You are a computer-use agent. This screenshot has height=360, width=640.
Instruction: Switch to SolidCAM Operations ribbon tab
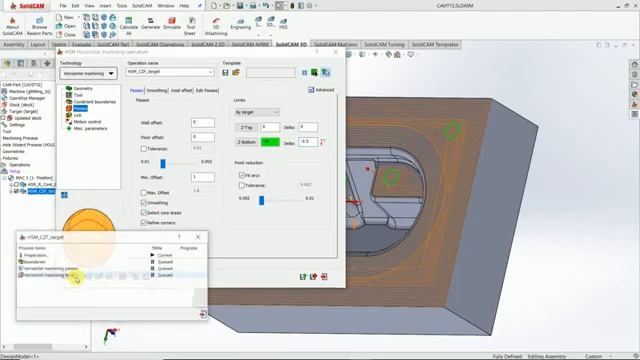[160, 44]
